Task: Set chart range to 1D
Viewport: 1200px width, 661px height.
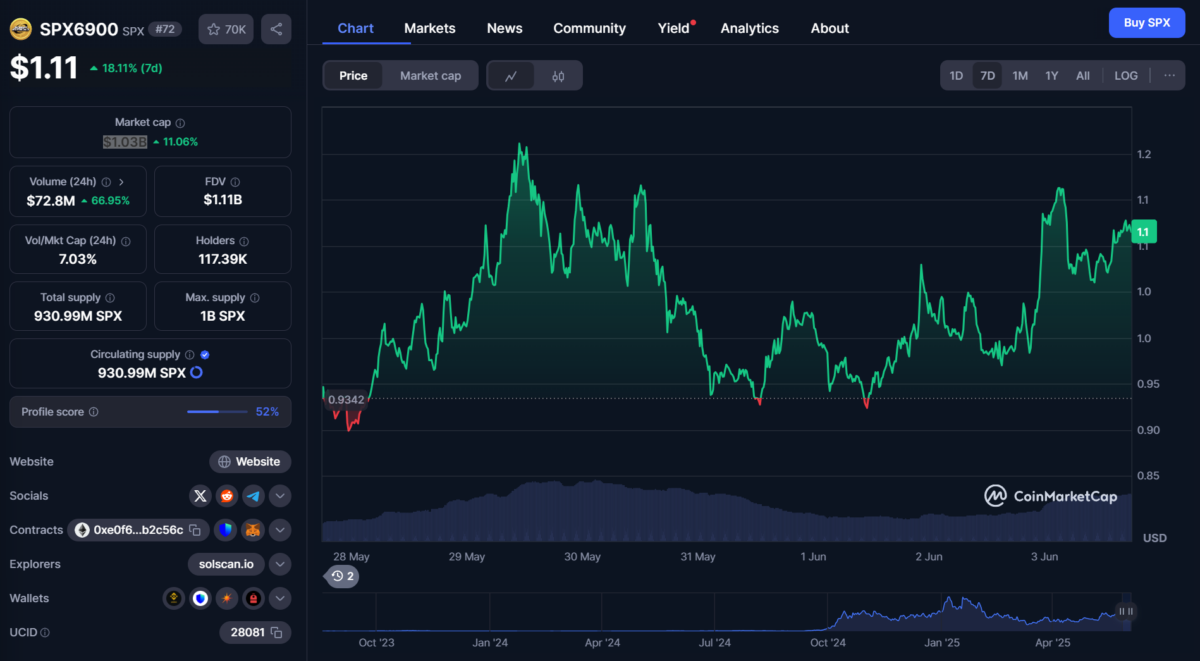Action: point(956,76)
